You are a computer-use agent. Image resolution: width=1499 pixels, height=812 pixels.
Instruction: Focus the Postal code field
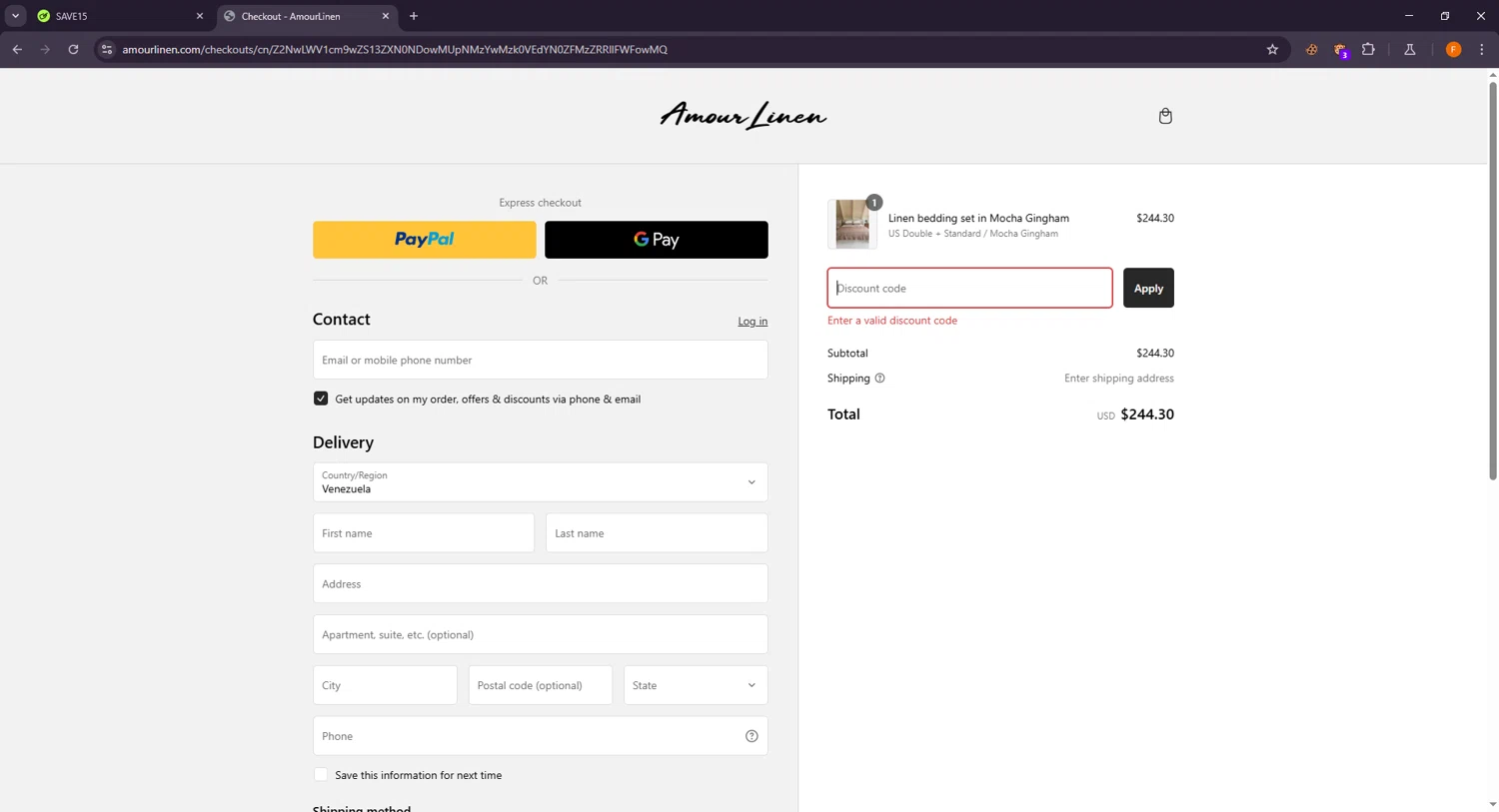[x=540, y=685]
